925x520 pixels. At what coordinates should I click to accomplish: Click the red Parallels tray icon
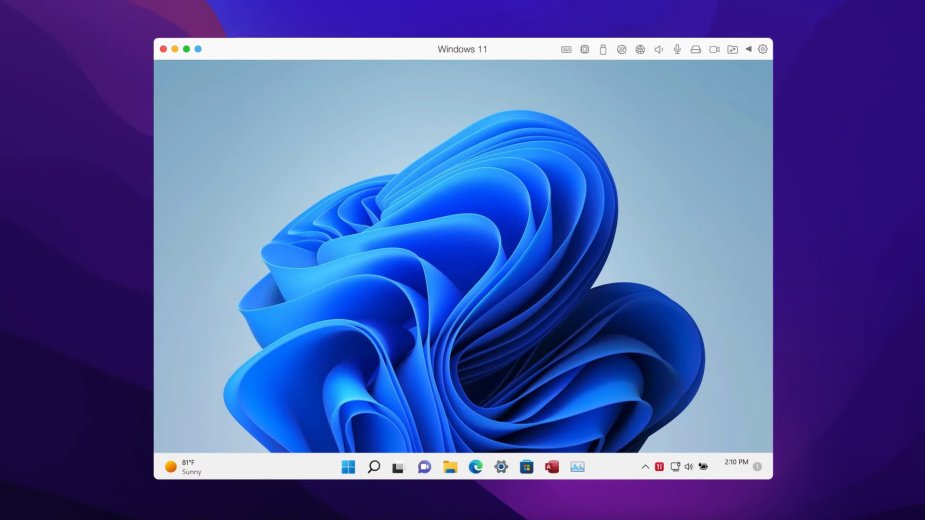tap(659, 467)
